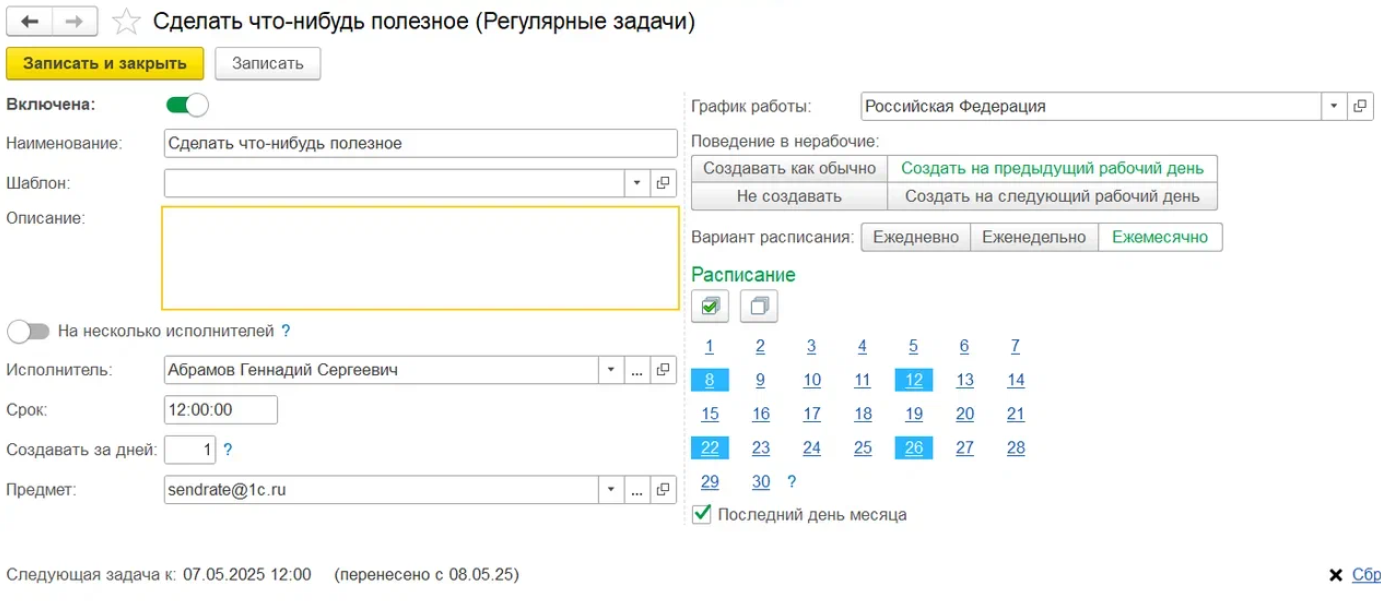Select the Еженедельно schedule option
1381x601 pixels.
tap(1033, 237)
